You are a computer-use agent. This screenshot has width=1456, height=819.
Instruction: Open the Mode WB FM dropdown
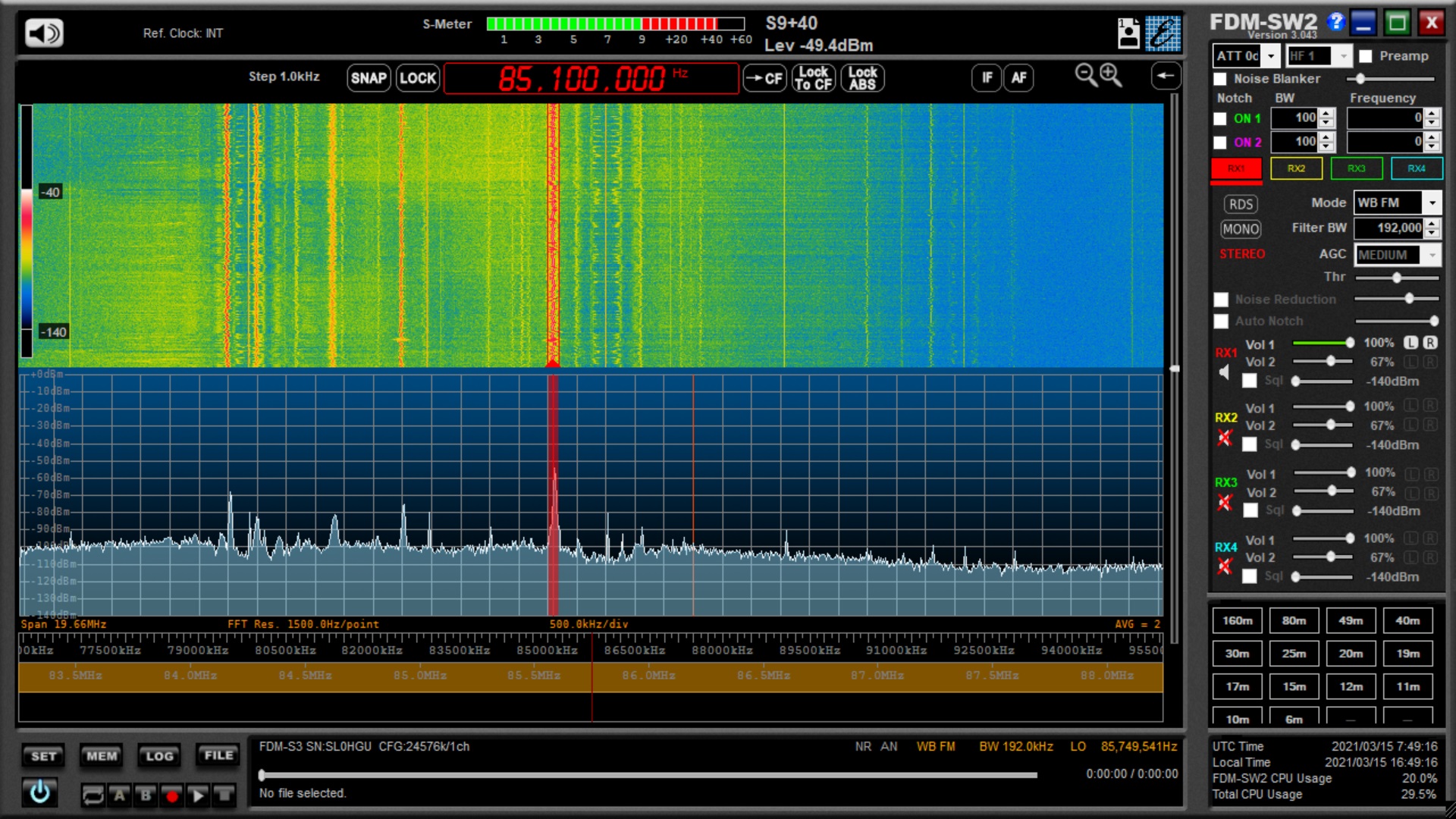click(x=1432, y=203)
